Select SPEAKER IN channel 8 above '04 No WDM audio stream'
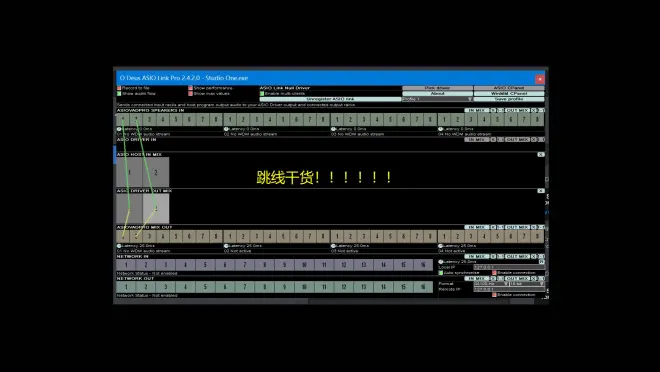The width and height of the screenshot is (660, 372). coord(537,120)
